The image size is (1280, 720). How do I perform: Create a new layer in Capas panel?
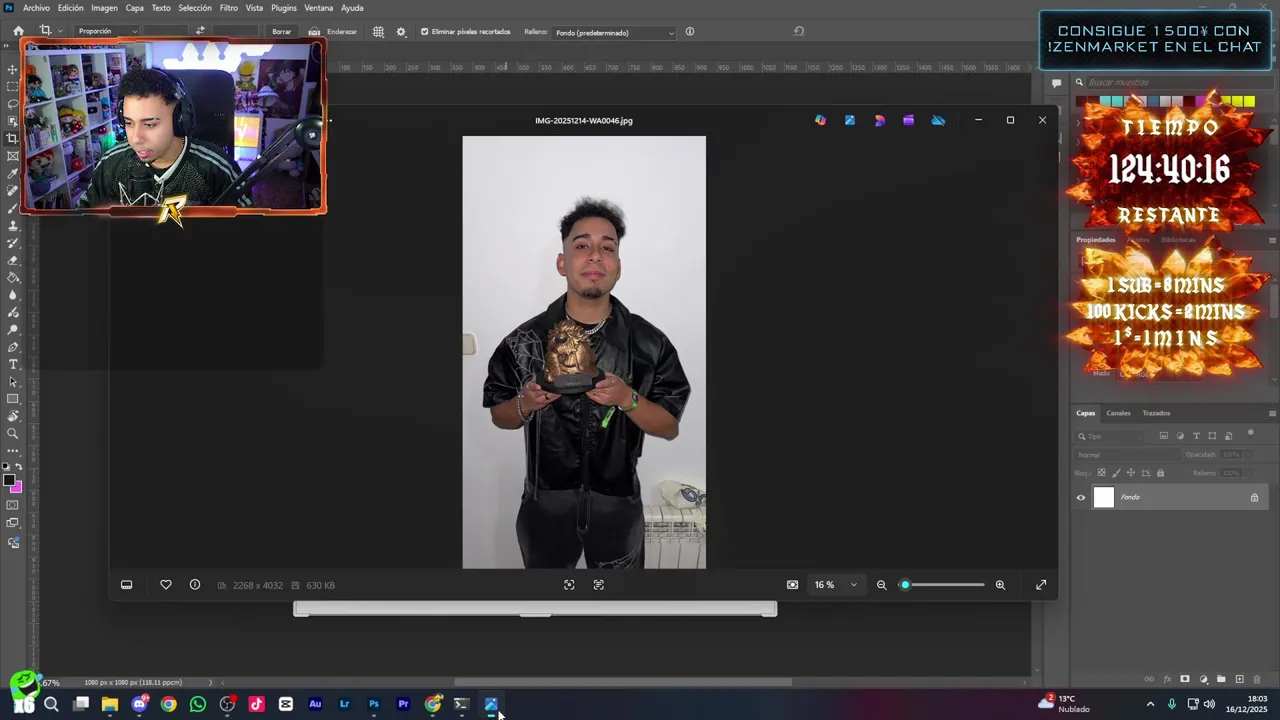click(1239, 679)
